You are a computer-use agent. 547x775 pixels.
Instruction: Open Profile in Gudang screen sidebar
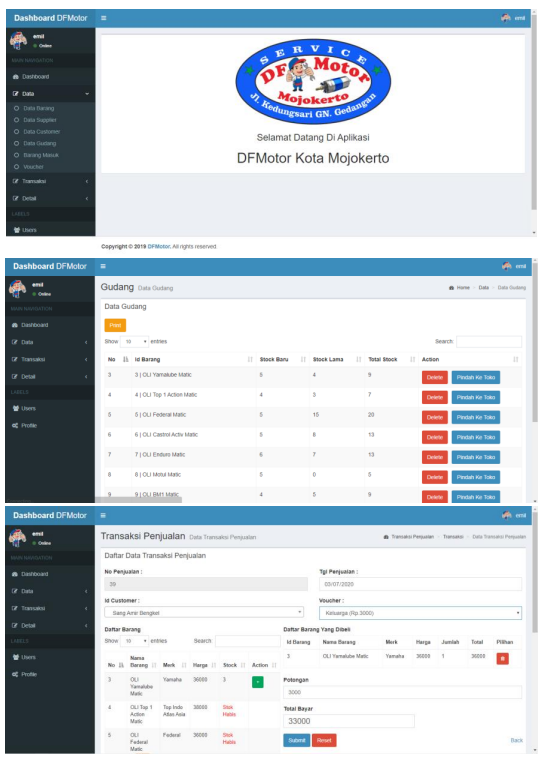pos(29,426)
